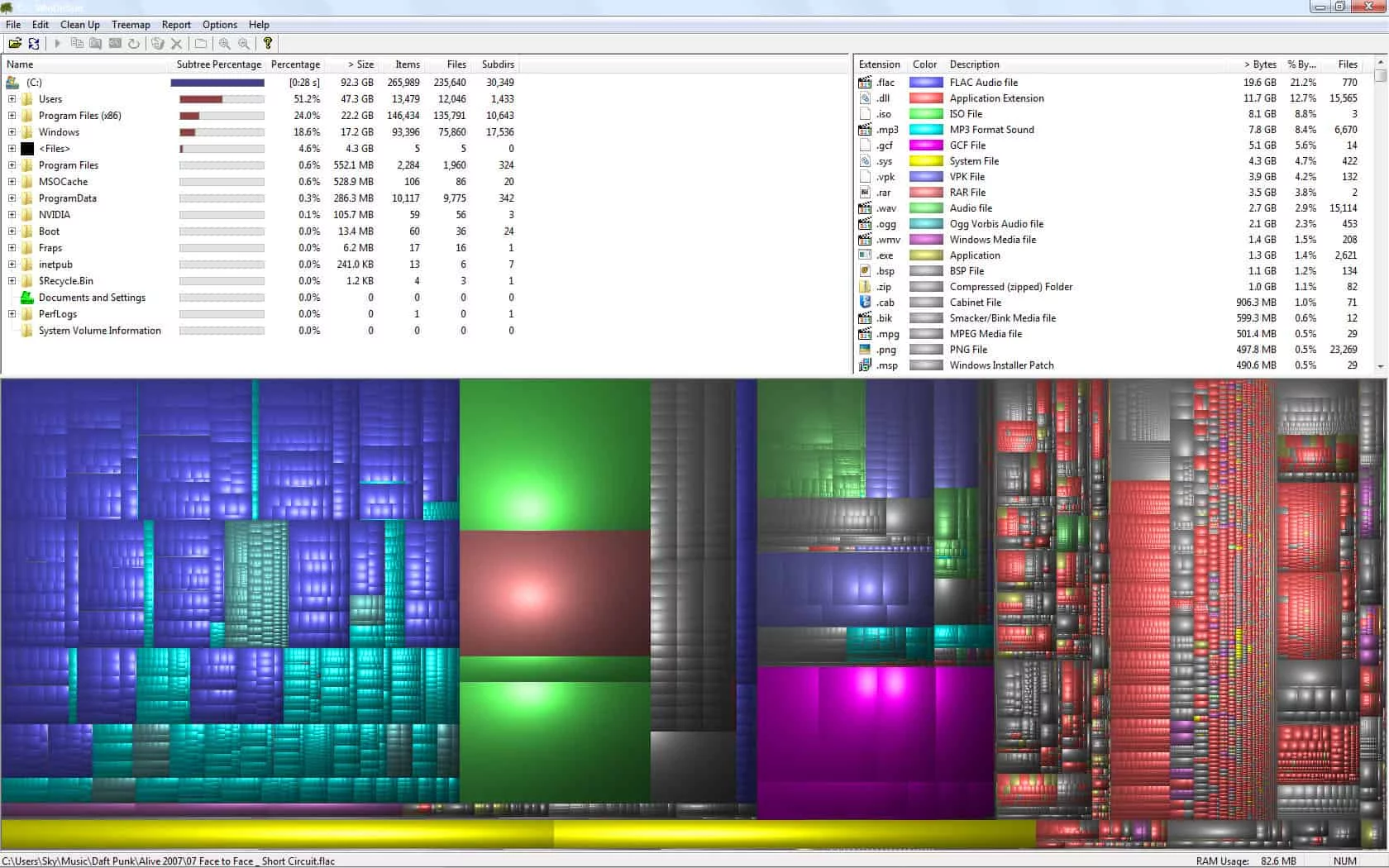
Task: Click the .dll file type icon
Action: pos(865,98)
